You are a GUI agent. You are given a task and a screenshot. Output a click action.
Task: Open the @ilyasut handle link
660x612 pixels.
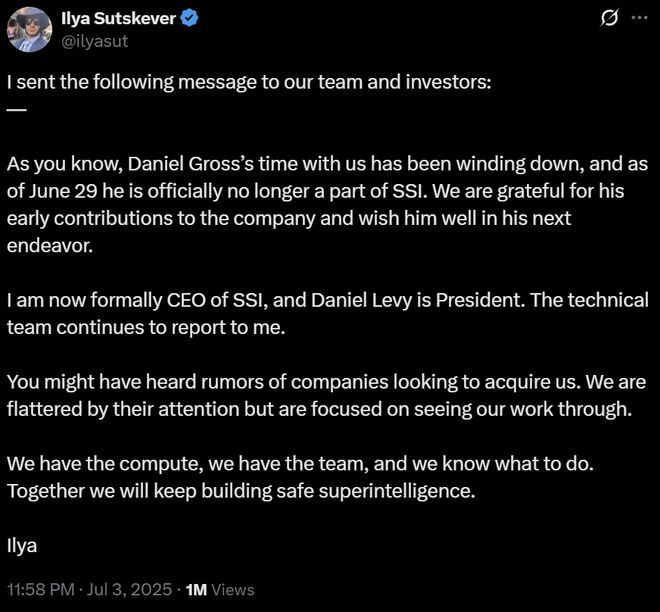(x=97, y=41)
